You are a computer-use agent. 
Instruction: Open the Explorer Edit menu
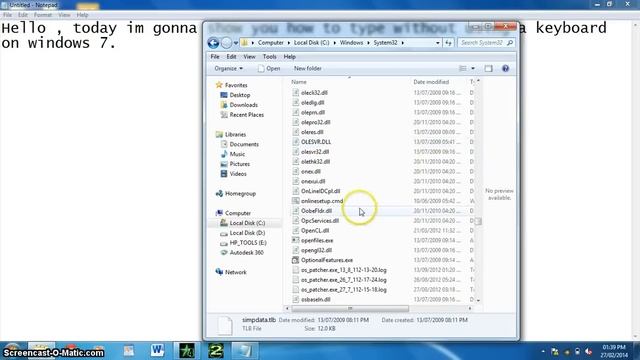(x=231, y=57)
